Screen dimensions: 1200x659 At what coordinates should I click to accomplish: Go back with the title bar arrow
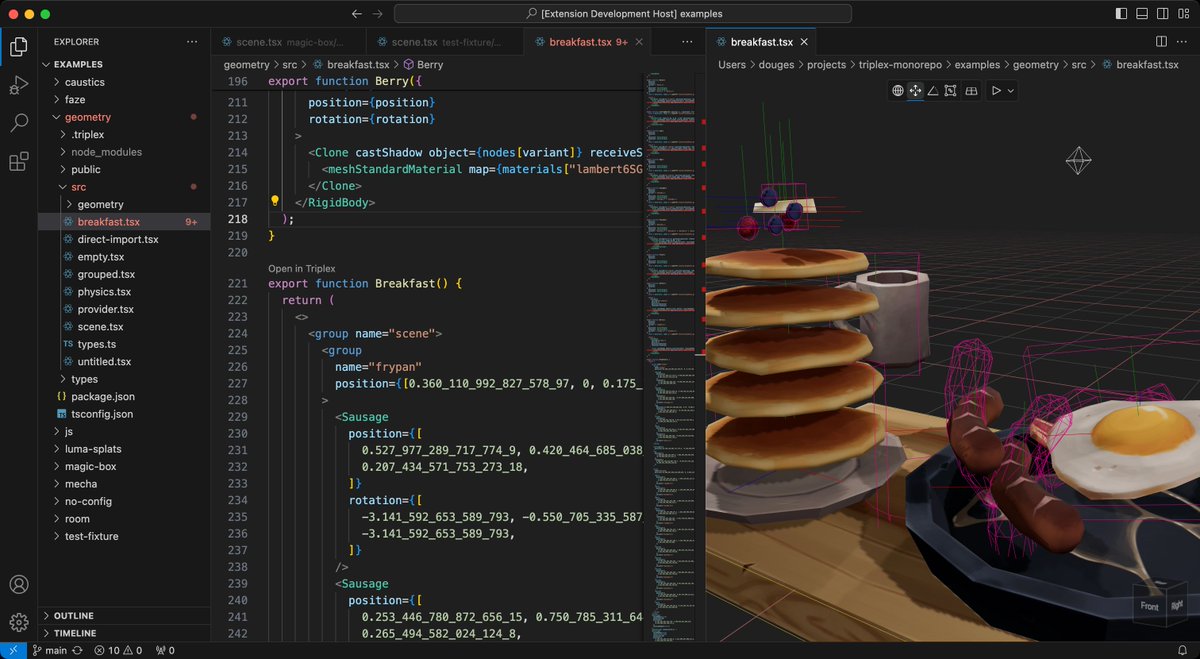(357, 14)
